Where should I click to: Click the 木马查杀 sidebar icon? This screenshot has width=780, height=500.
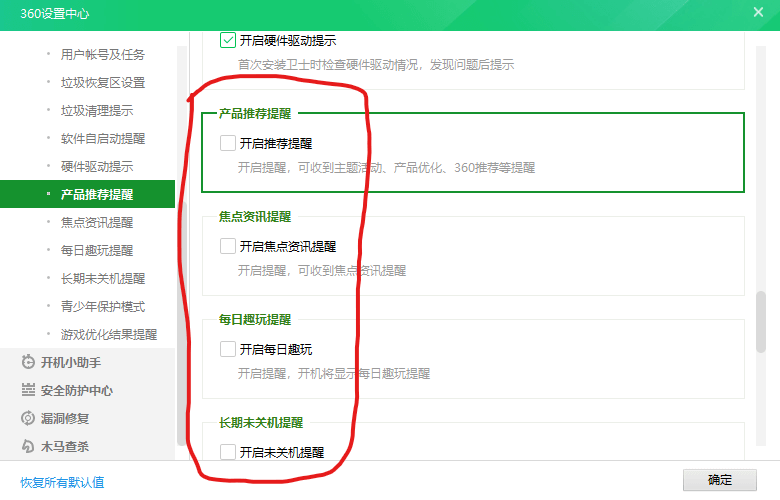pyautogui.click(x=28, y=446)
